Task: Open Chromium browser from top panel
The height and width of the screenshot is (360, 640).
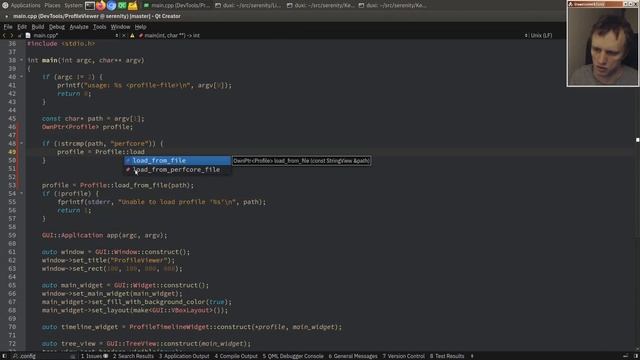Action: click(111, 6)
